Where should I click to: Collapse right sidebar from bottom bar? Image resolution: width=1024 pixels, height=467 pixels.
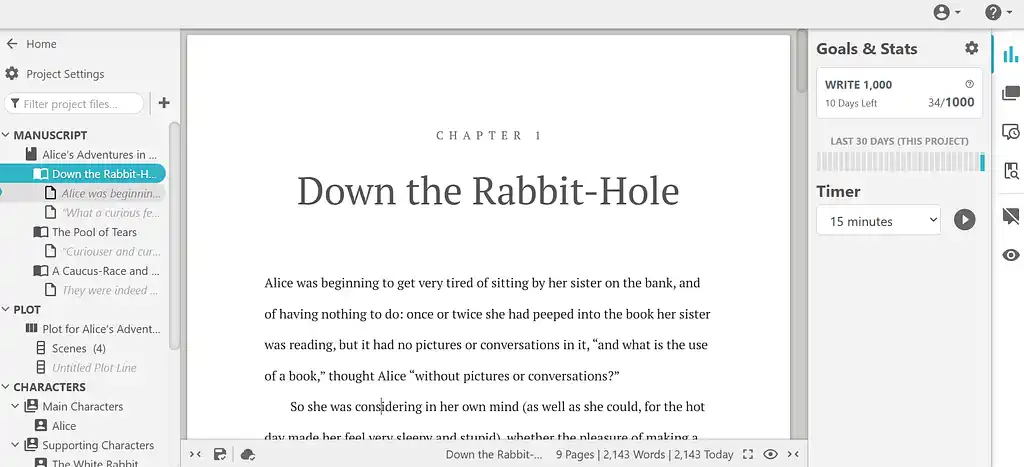[793, 455]
